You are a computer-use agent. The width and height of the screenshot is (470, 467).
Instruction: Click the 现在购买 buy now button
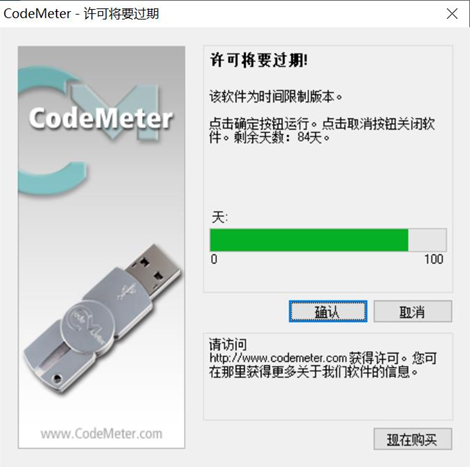point(413,439)
